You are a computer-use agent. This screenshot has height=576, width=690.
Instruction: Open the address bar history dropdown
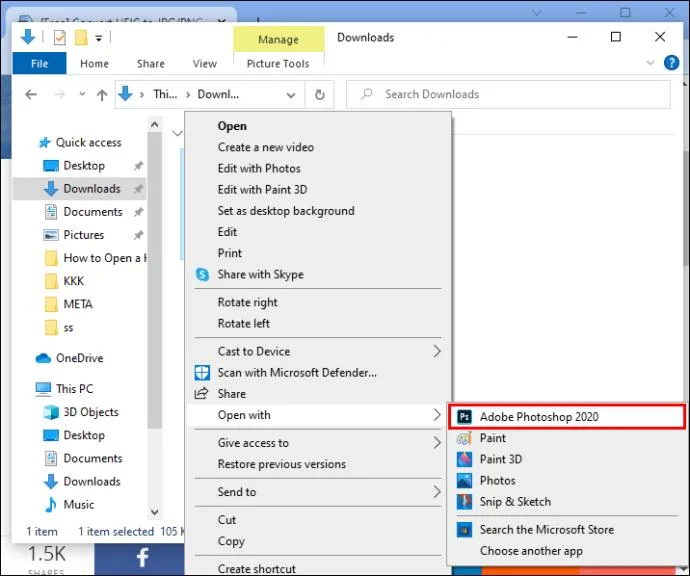point(291,95)
